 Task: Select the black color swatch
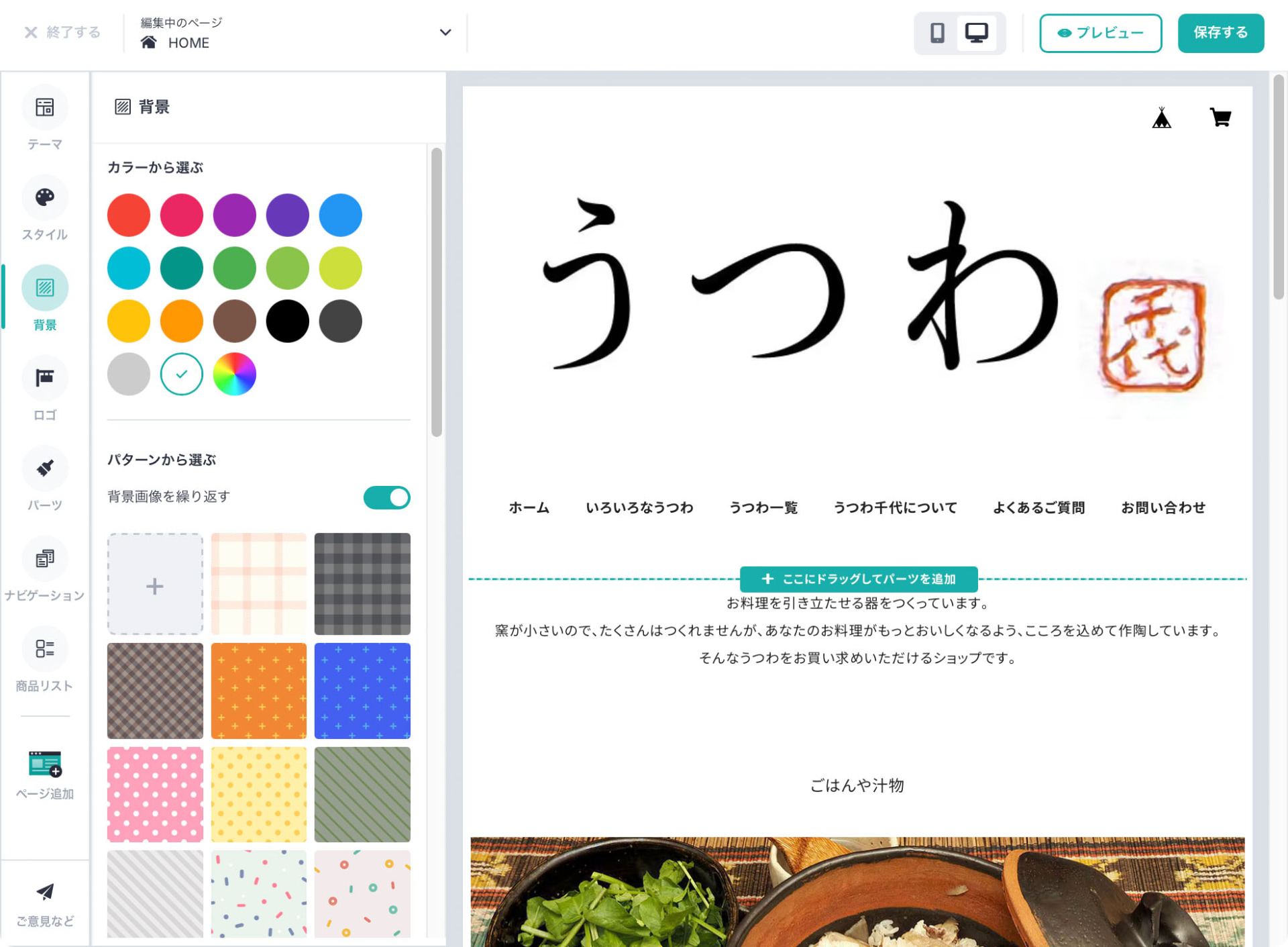(x=288, y=321)
